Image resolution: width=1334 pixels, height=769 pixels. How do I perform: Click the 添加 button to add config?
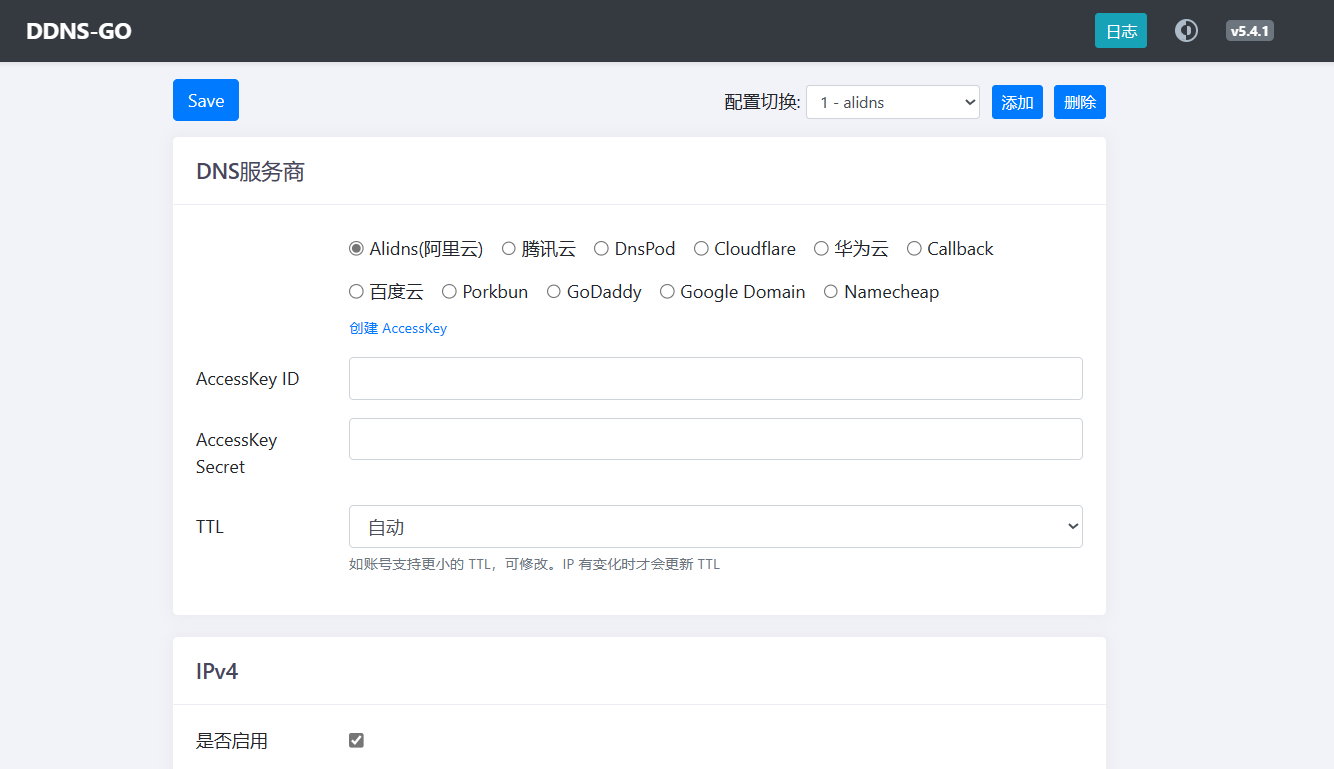pos(1017,101)
